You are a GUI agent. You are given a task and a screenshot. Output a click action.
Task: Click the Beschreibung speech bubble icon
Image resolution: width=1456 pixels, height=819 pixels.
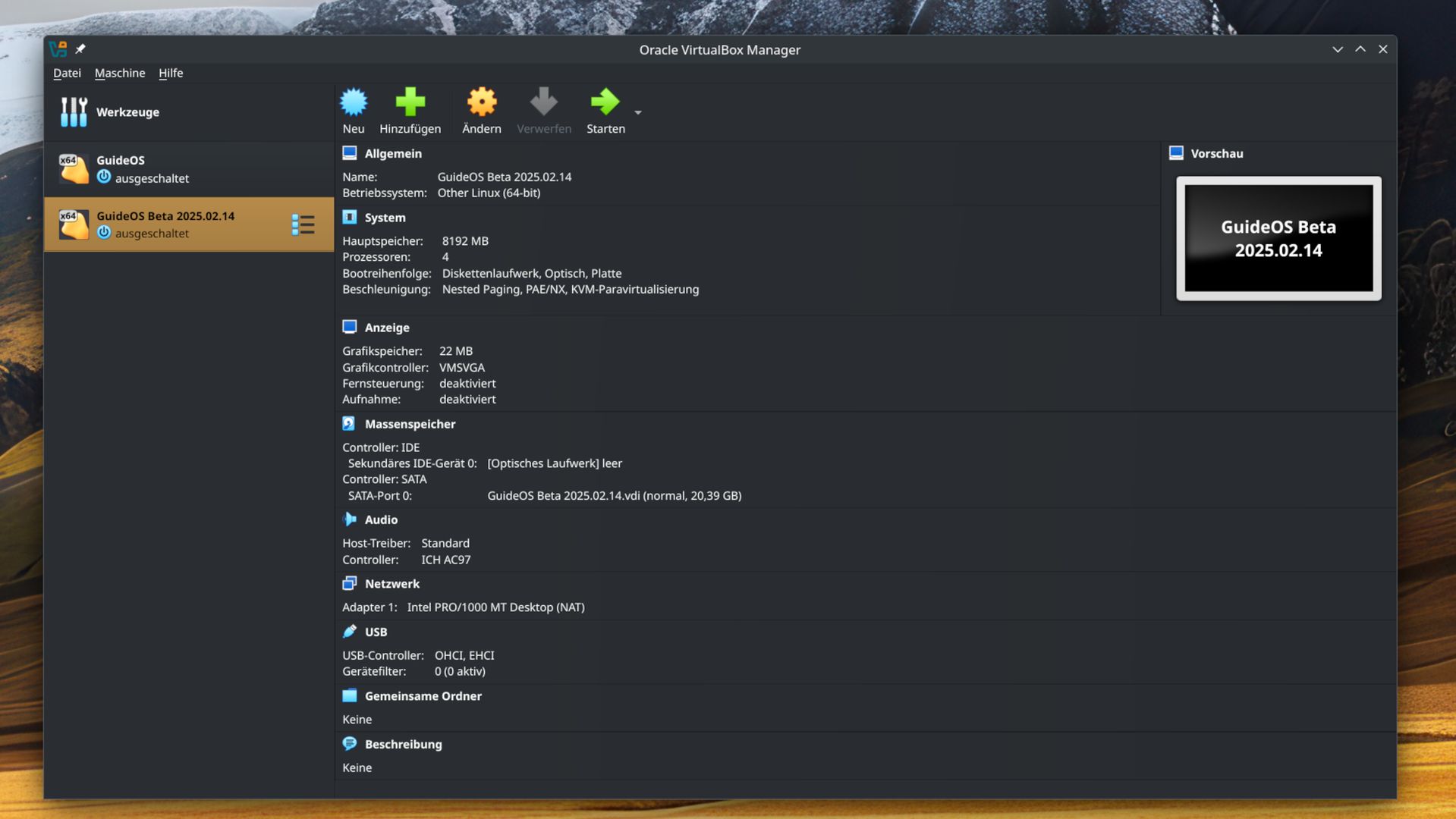(350, 744)
